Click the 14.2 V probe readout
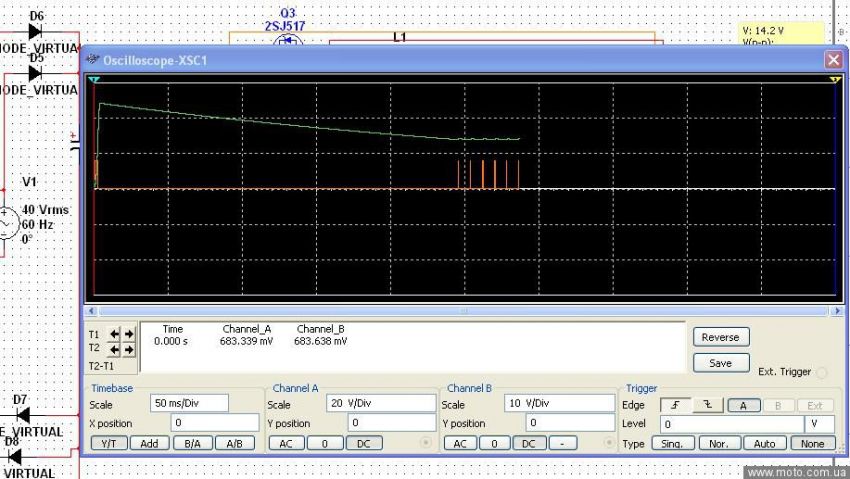This screenshot has width=850, height=479. coord(763,31)
